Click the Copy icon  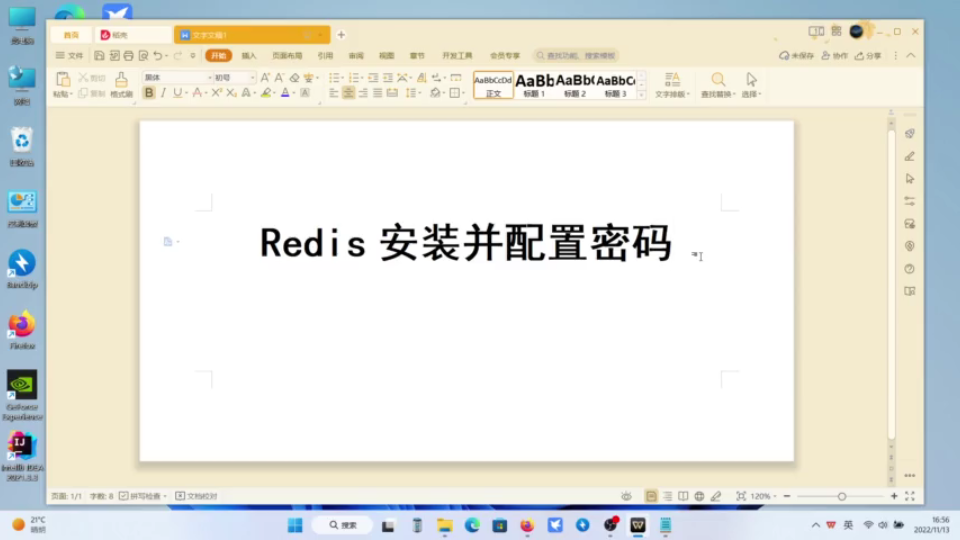83,93
